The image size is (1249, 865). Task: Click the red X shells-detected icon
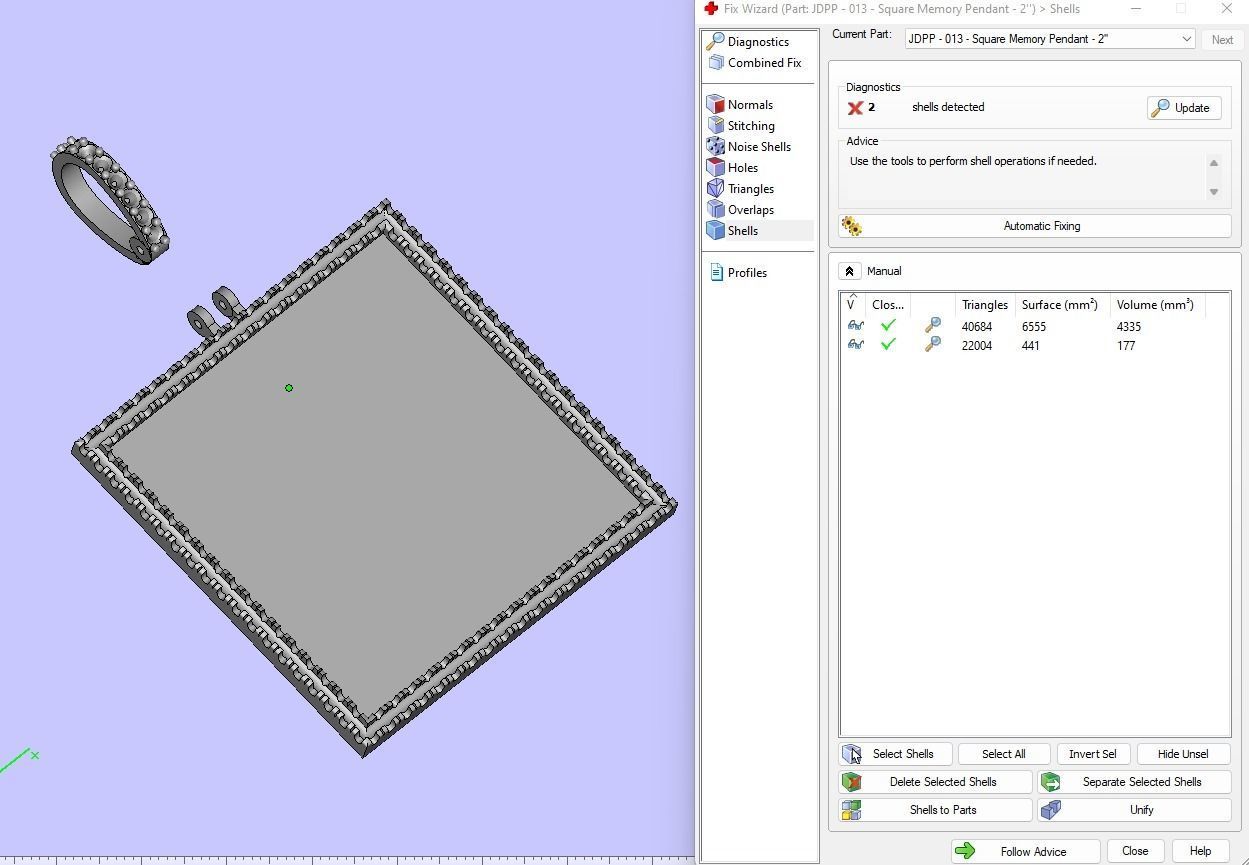click(x=855, y=108)
